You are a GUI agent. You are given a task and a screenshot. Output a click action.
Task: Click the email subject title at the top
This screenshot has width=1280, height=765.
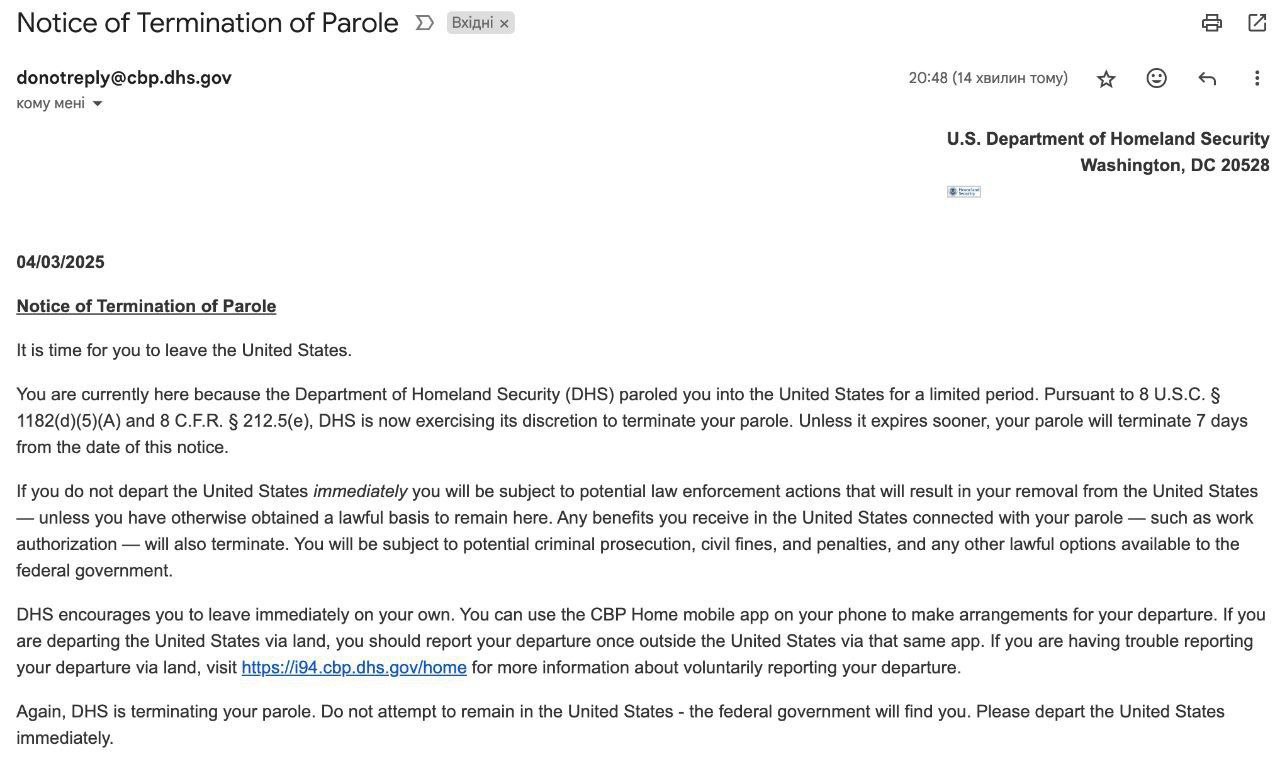pyautogui.click(x=207, y=23)
